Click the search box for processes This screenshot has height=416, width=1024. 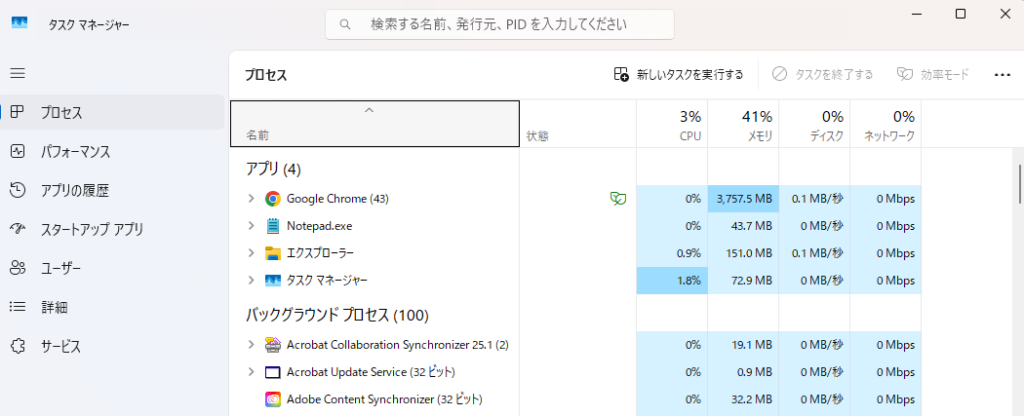(x=500, y=24)
